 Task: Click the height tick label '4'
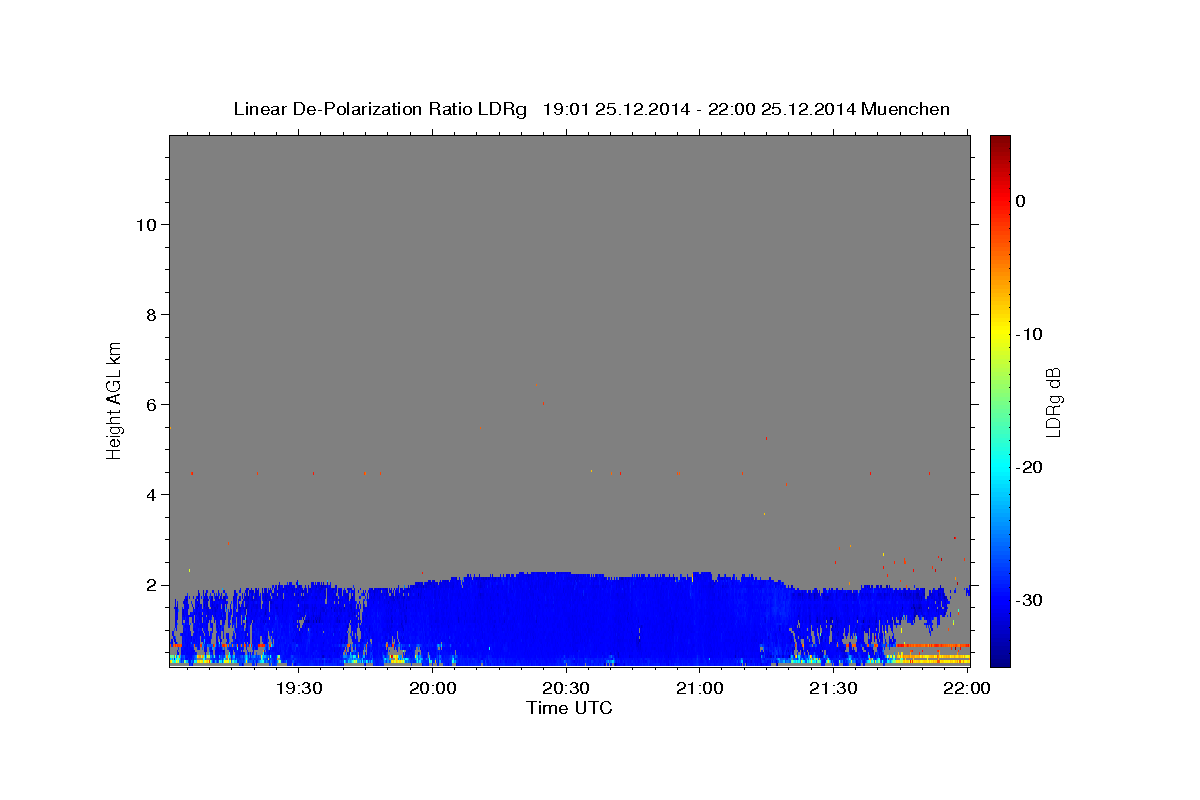150,494
